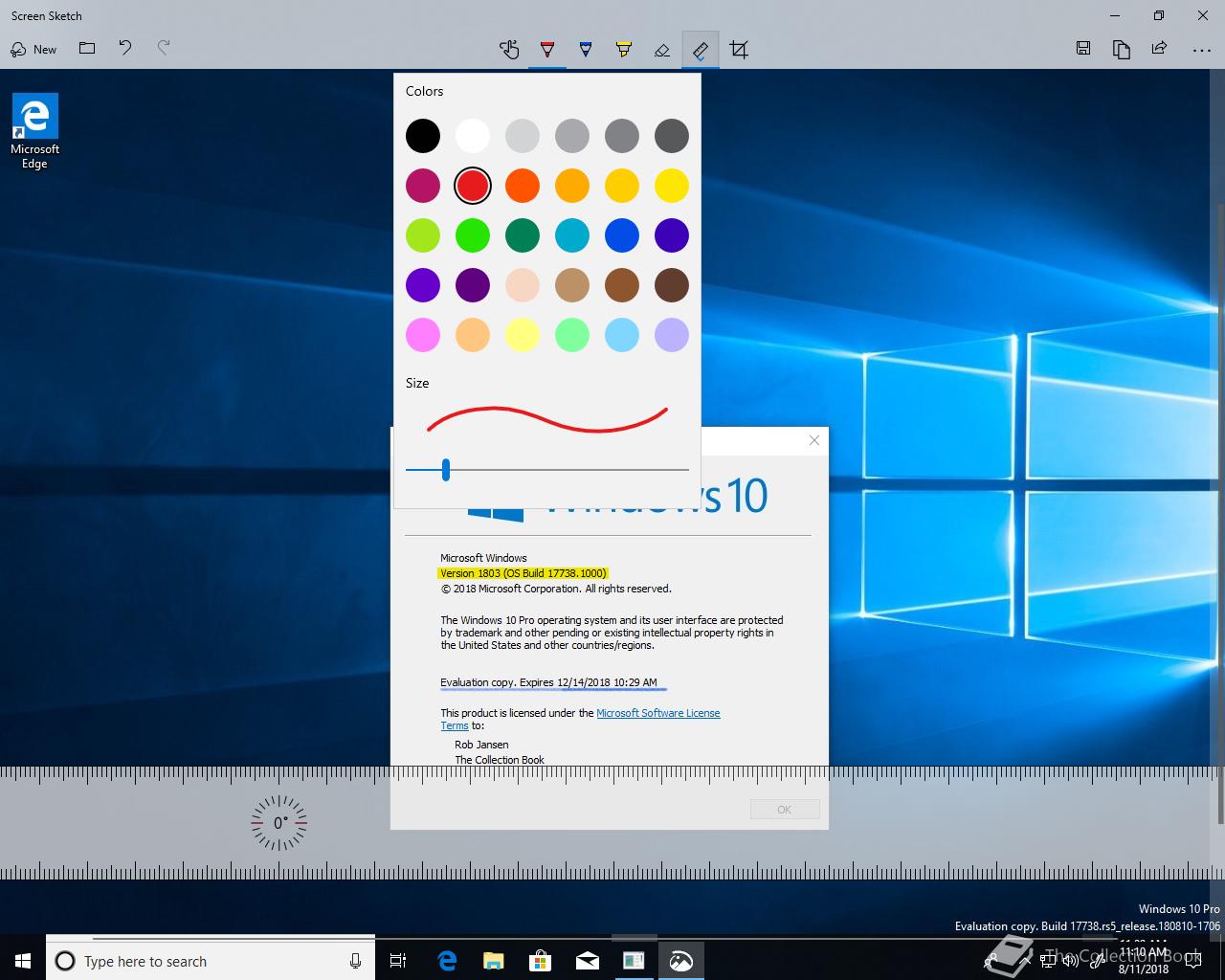Pick the dark green color swatch
The width and height of the screenshot is (1225, 980).
click(x=523, y=235)
